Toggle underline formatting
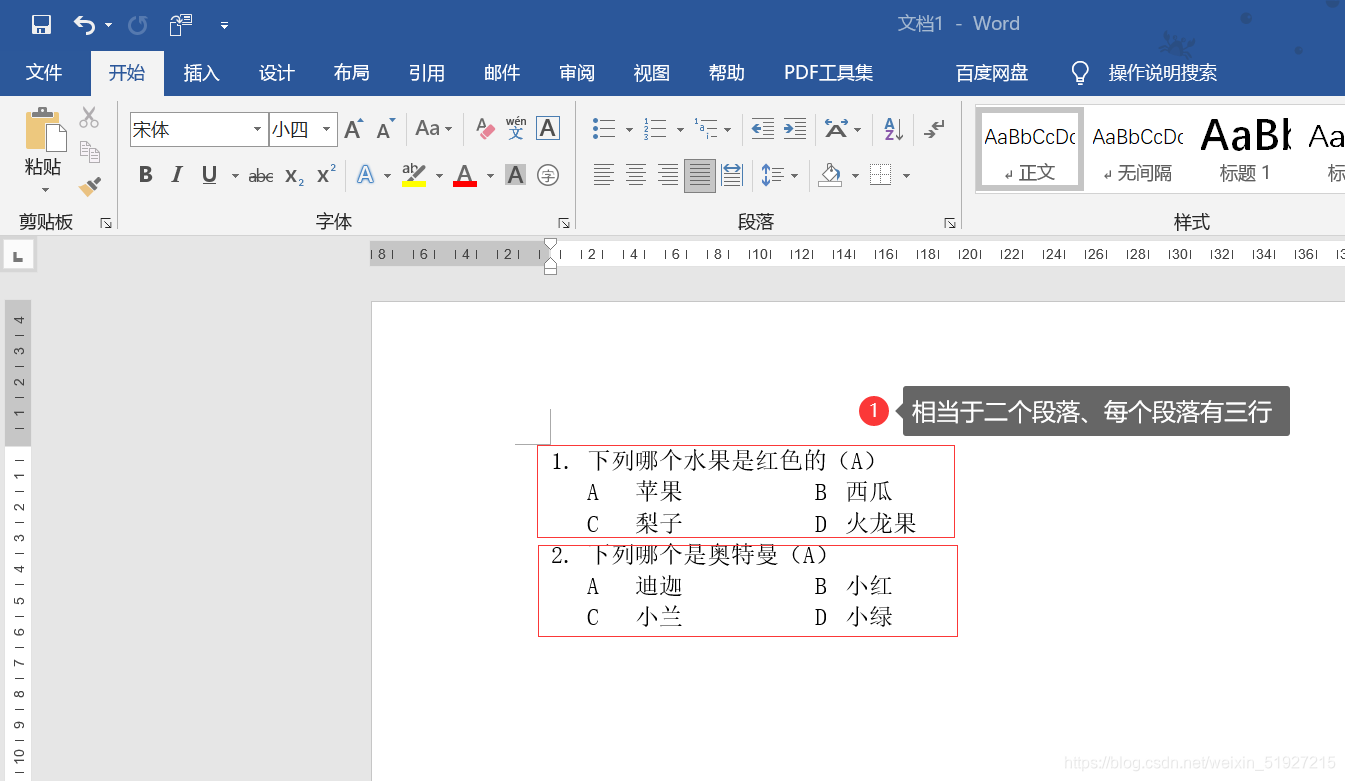 [209, 175]
